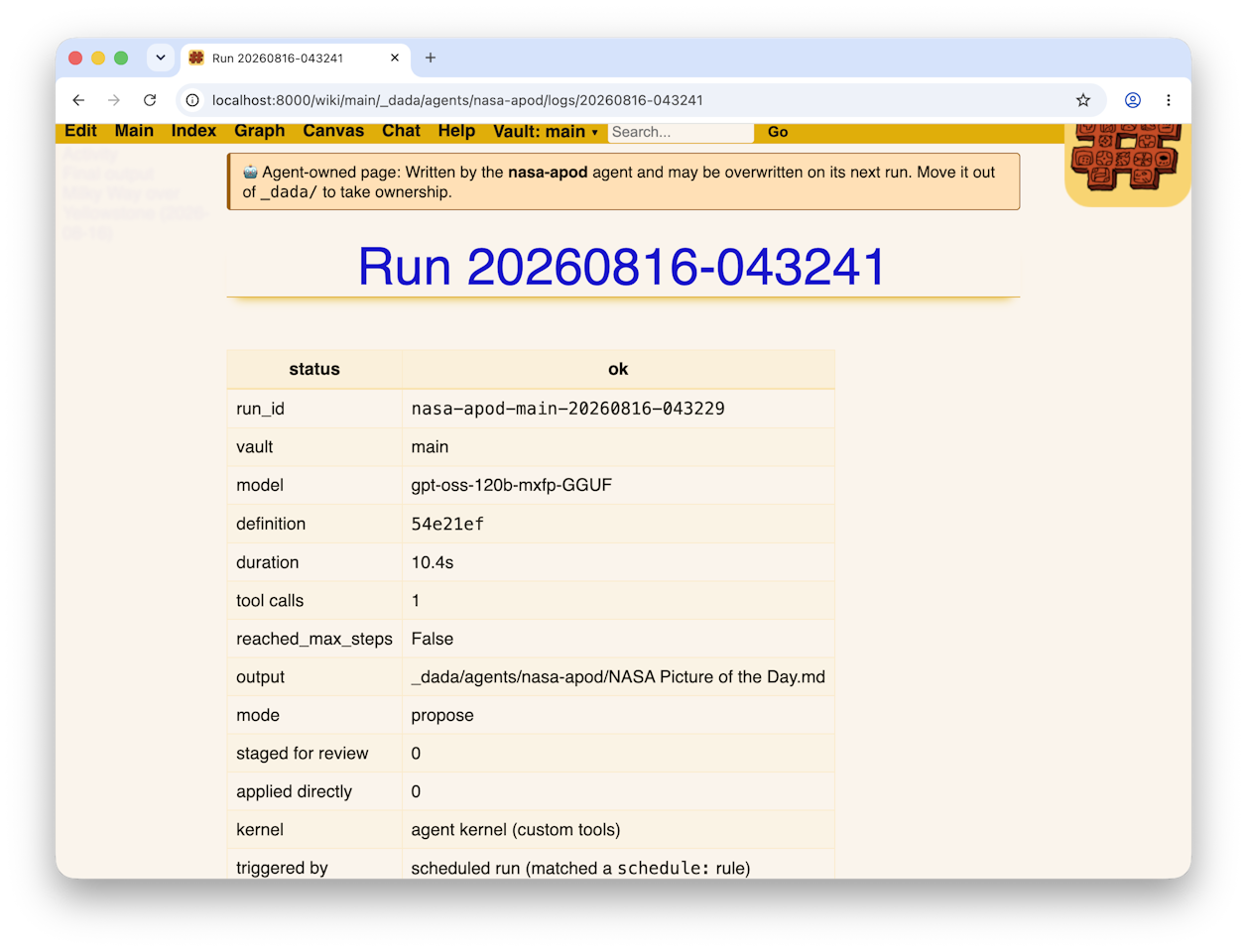Click the vault value main

click(x=430, y=447)
